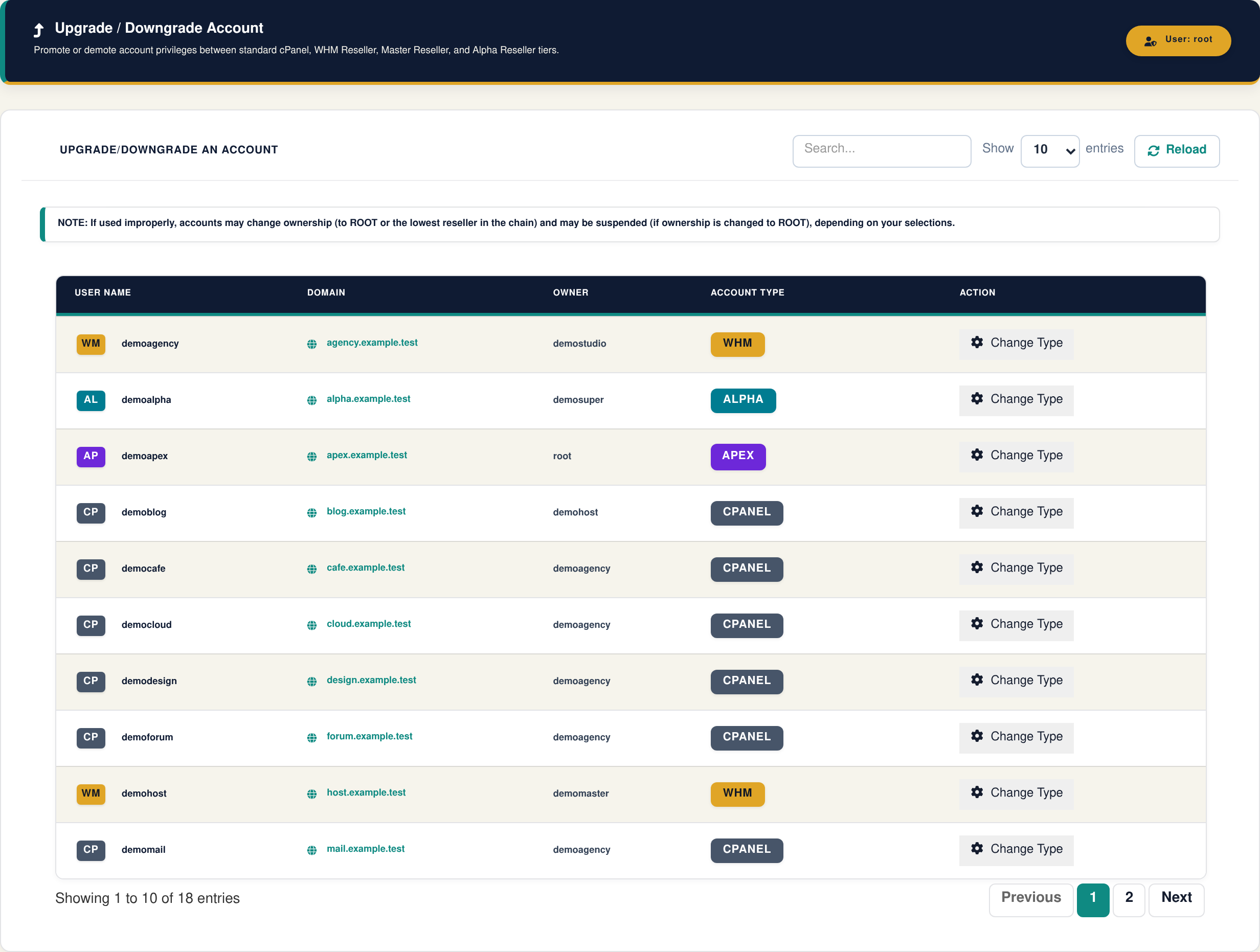Click the WHM type badge for demoagency
Screen dimensions: 1260x952
click(738, 344)
